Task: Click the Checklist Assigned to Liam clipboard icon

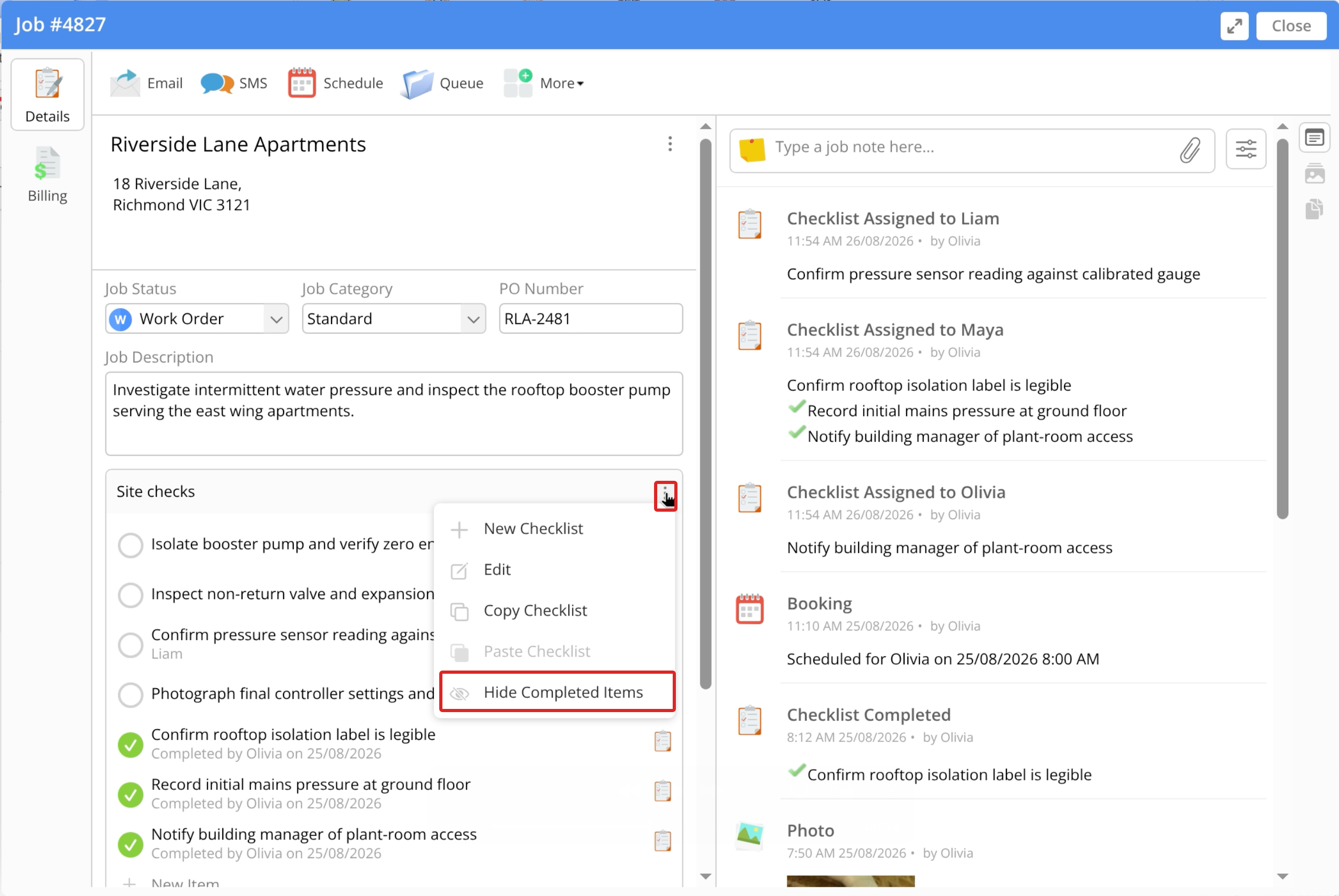Action: coord(749,223)
